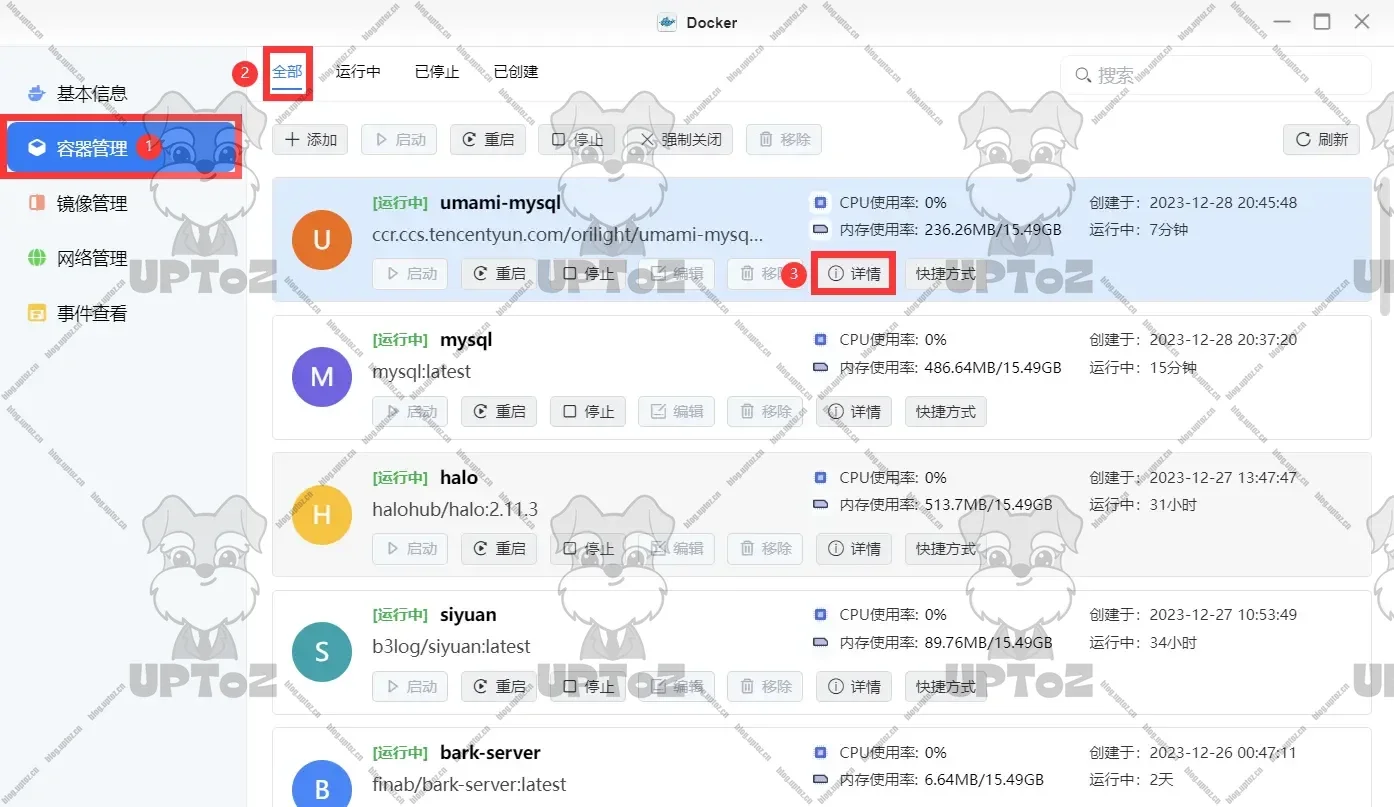Click the top toolbar 强制关闭 button

680,140
